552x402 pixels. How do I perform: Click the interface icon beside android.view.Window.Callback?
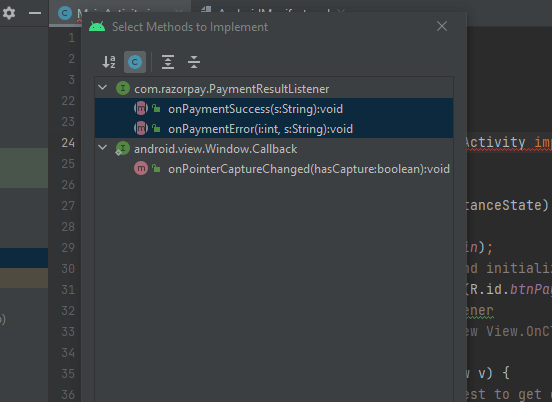pos(122,149)
